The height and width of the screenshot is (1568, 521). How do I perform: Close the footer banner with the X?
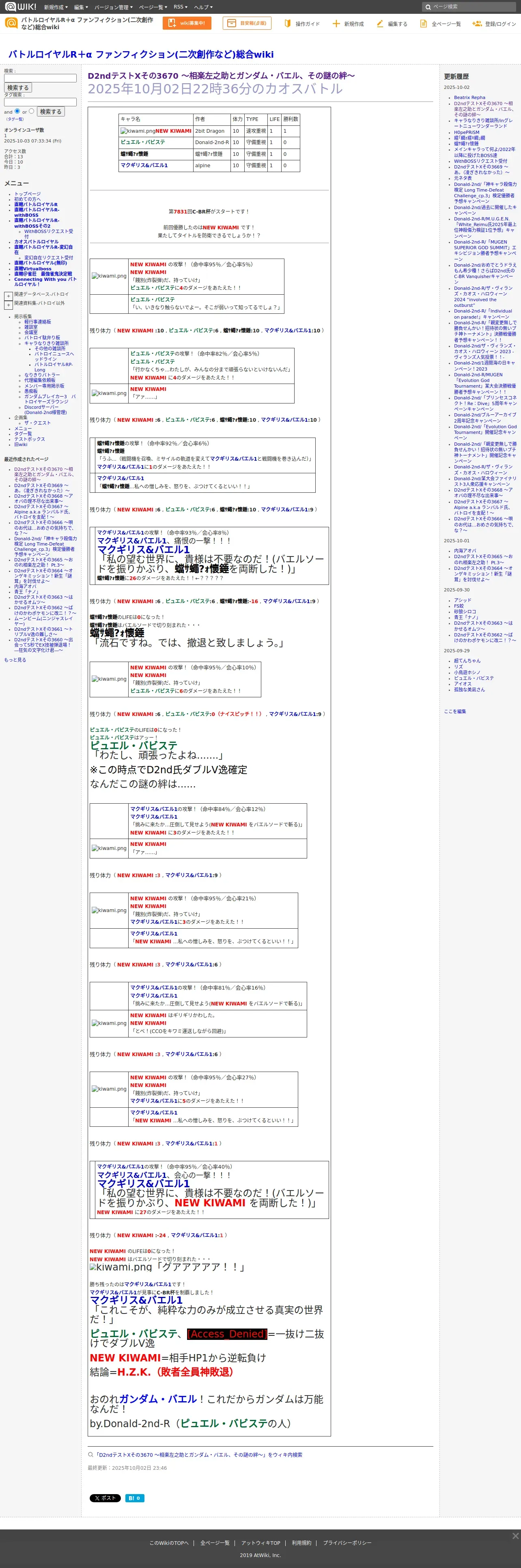pos(515,1536)
